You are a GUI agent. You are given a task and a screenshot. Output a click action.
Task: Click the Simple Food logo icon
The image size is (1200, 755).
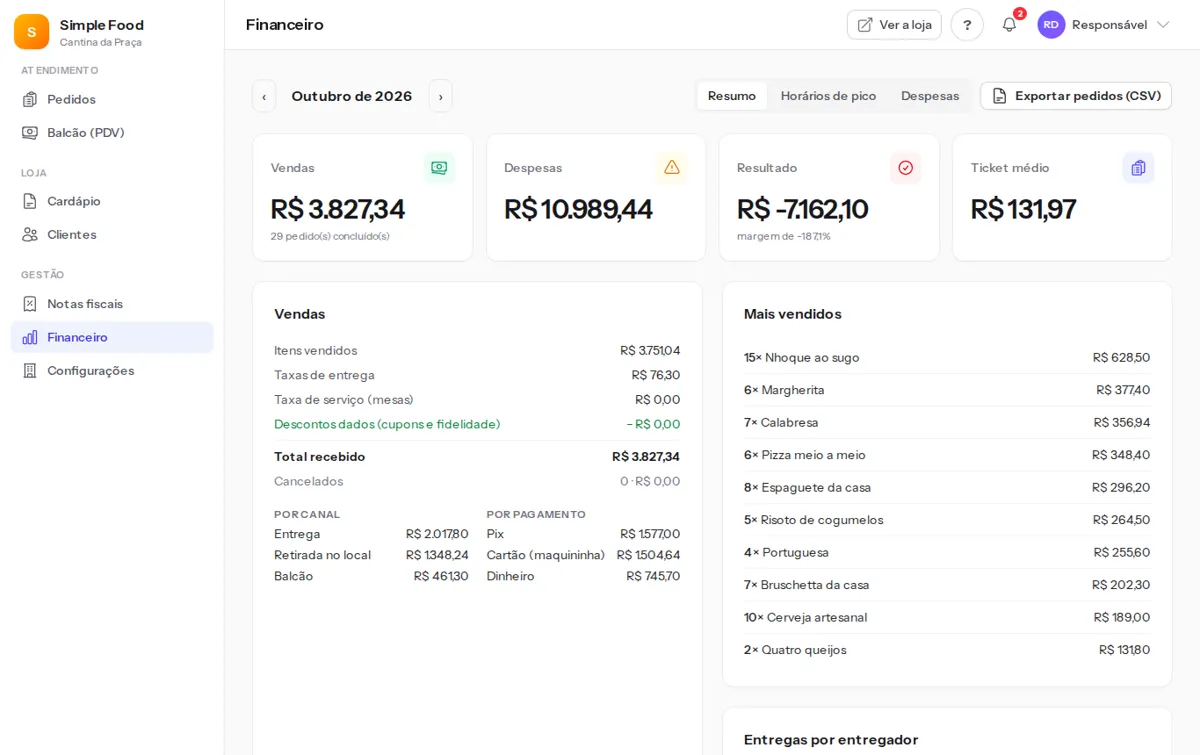click(31, 32)
